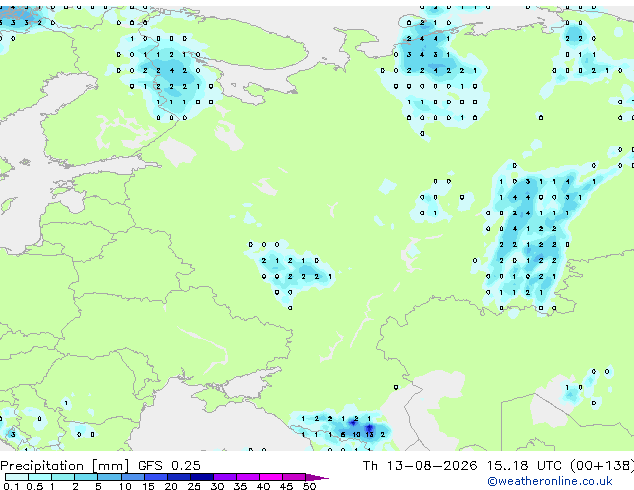This screenshot has width=634, height=490.
Task: Click the 35 to 40 mm magenta swatch
Action: click(247, 477)
